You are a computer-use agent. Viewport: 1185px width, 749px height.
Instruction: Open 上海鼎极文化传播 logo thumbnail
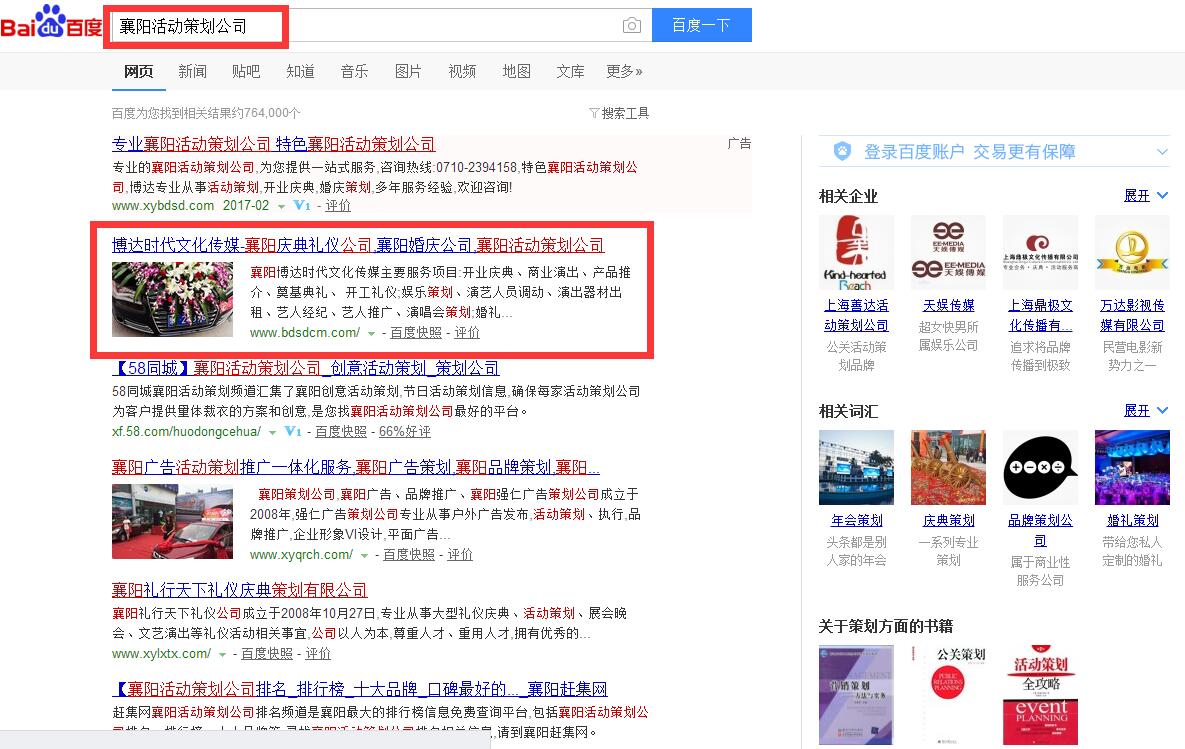pos(1041,252)
